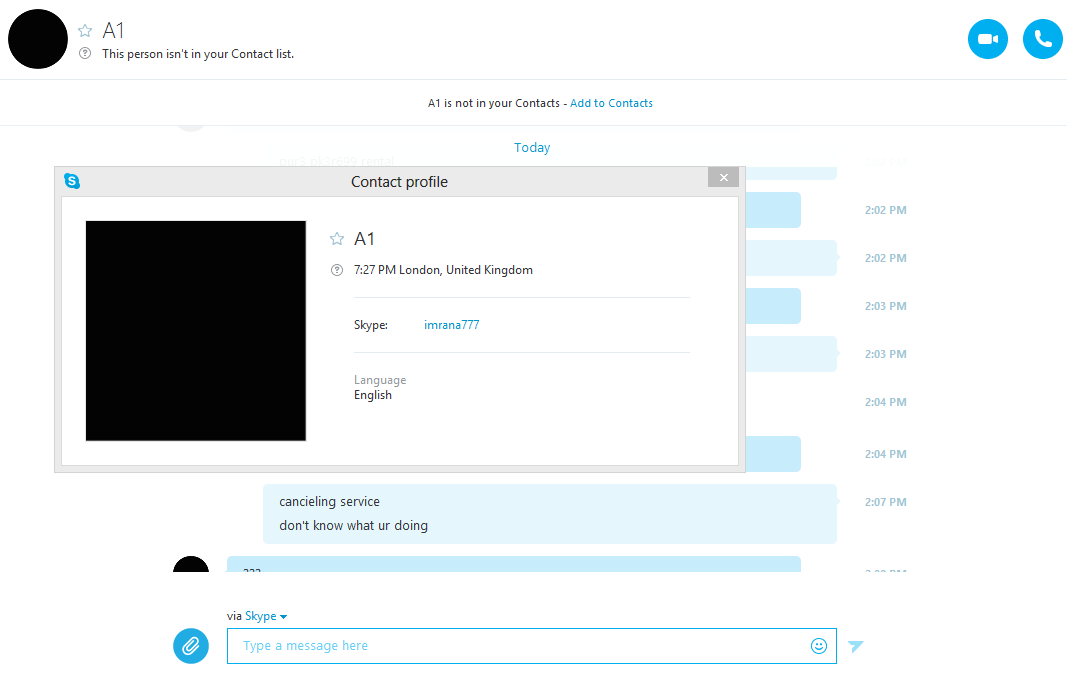Start a video call with A1
1067x681 pixels.
[x=987, y=39]
